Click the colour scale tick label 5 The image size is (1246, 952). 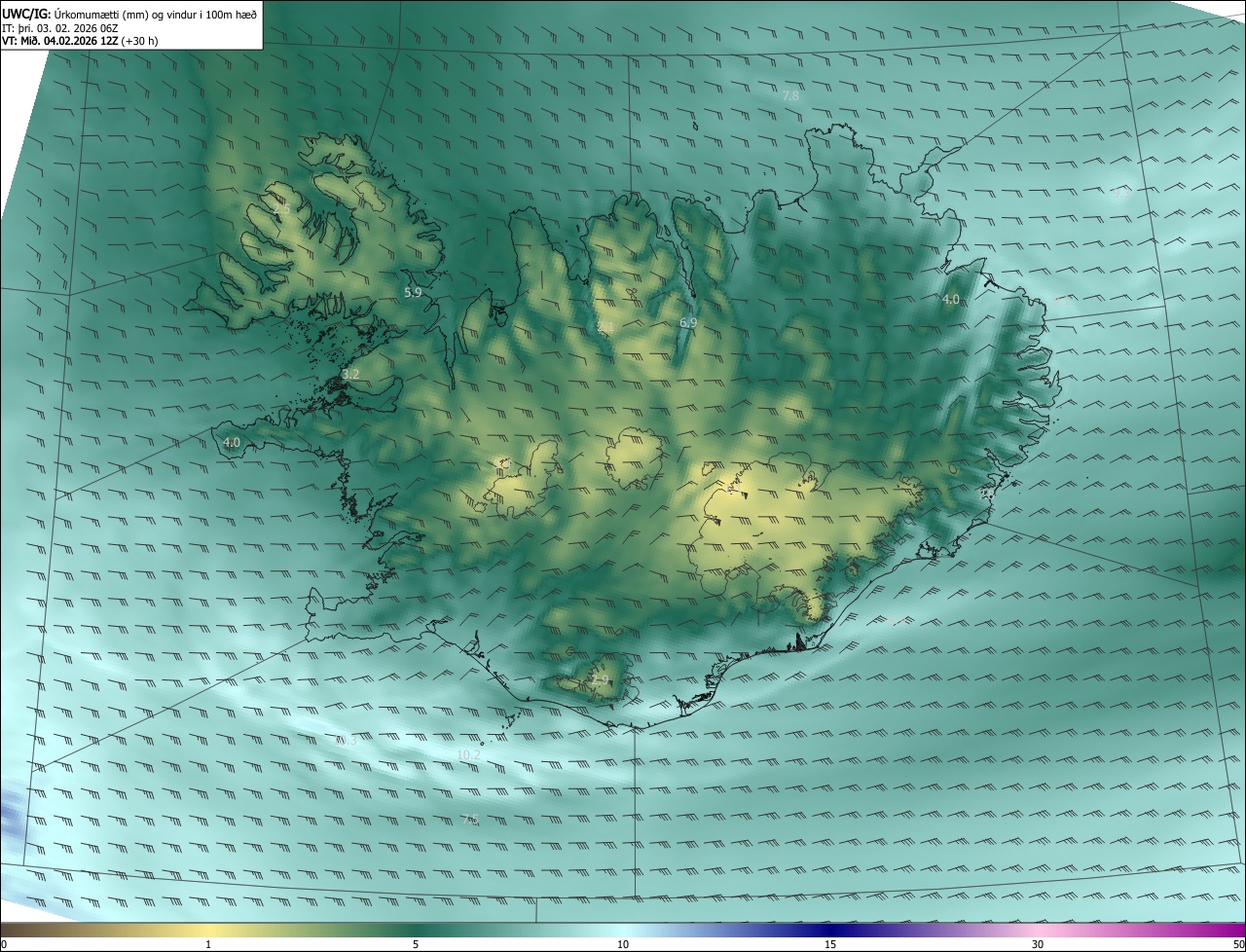pos(416,944)
